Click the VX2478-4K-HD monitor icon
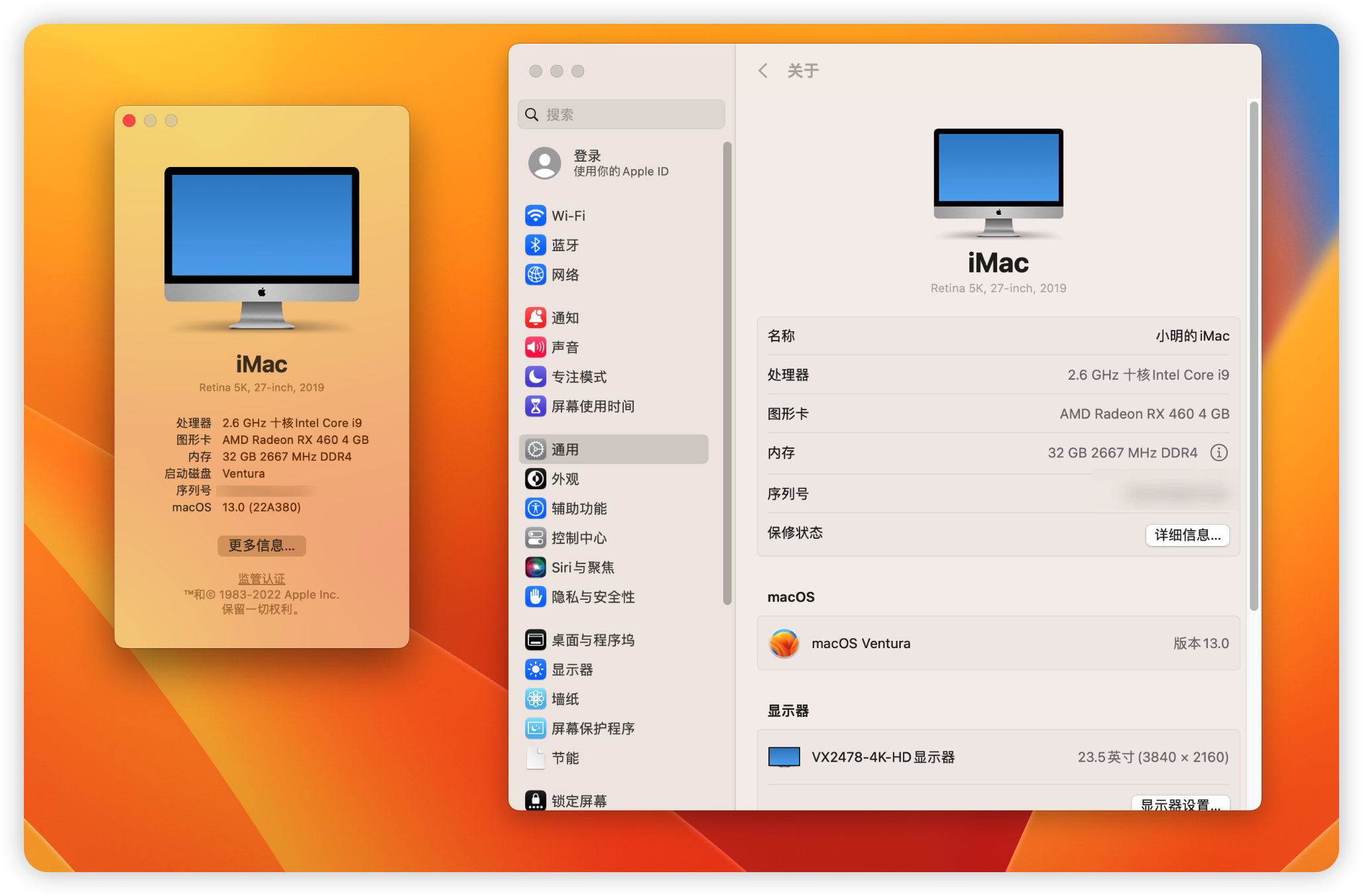This screenshot has height=896, width=1363. [x=784, y=757]
